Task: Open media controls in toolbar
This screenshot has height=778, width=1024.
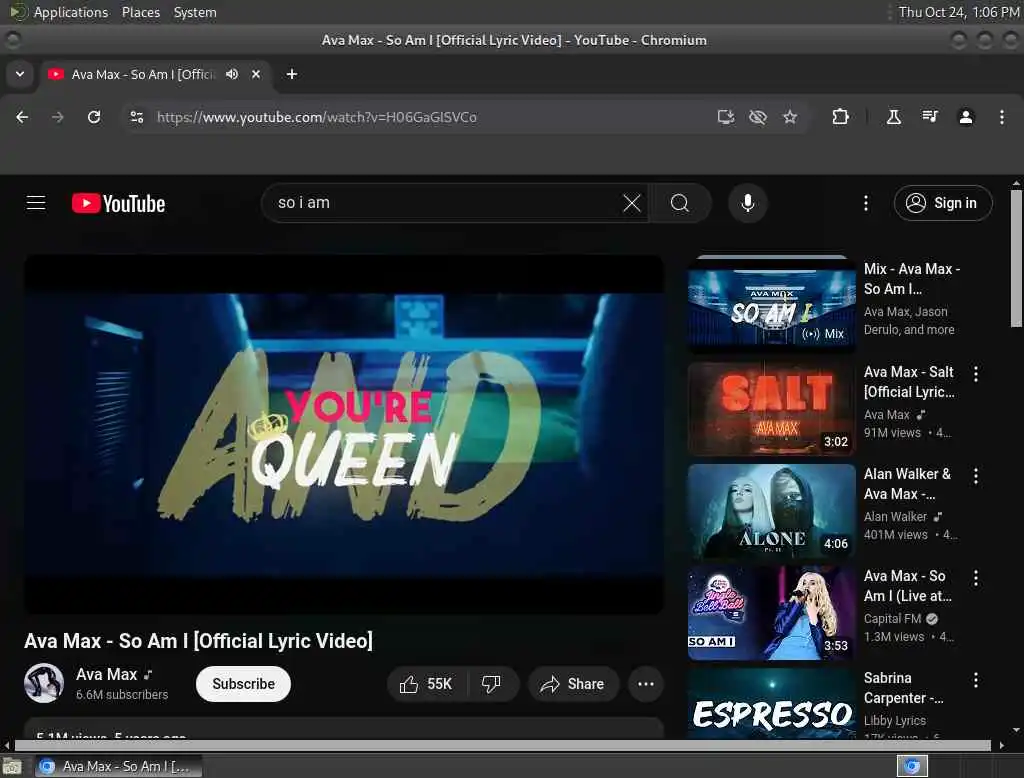Action: 930,117
